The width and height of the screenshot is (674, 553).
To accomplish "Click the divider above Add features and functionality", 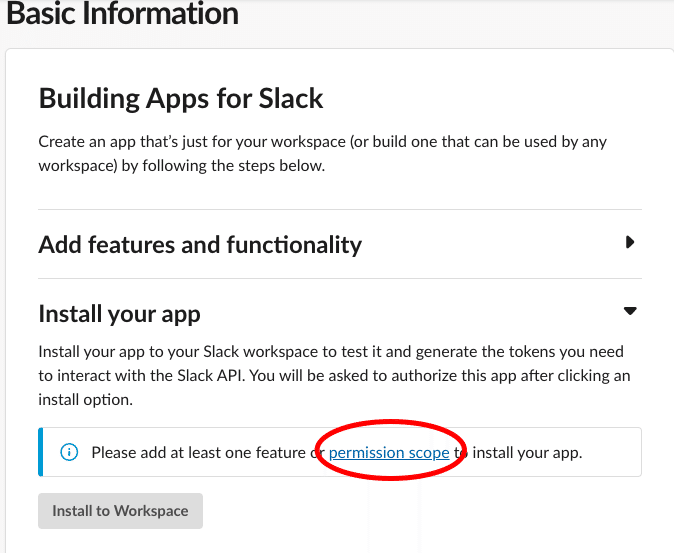I will point(339,210).
